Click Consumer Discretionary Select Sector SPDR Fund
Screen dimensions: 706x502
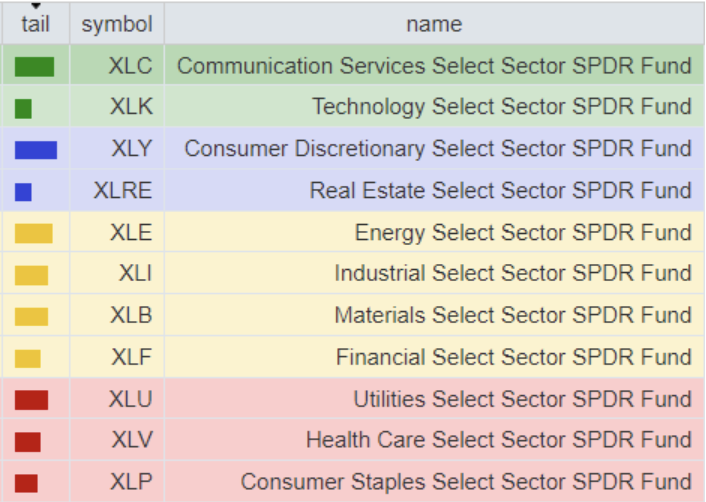point(438,149)
